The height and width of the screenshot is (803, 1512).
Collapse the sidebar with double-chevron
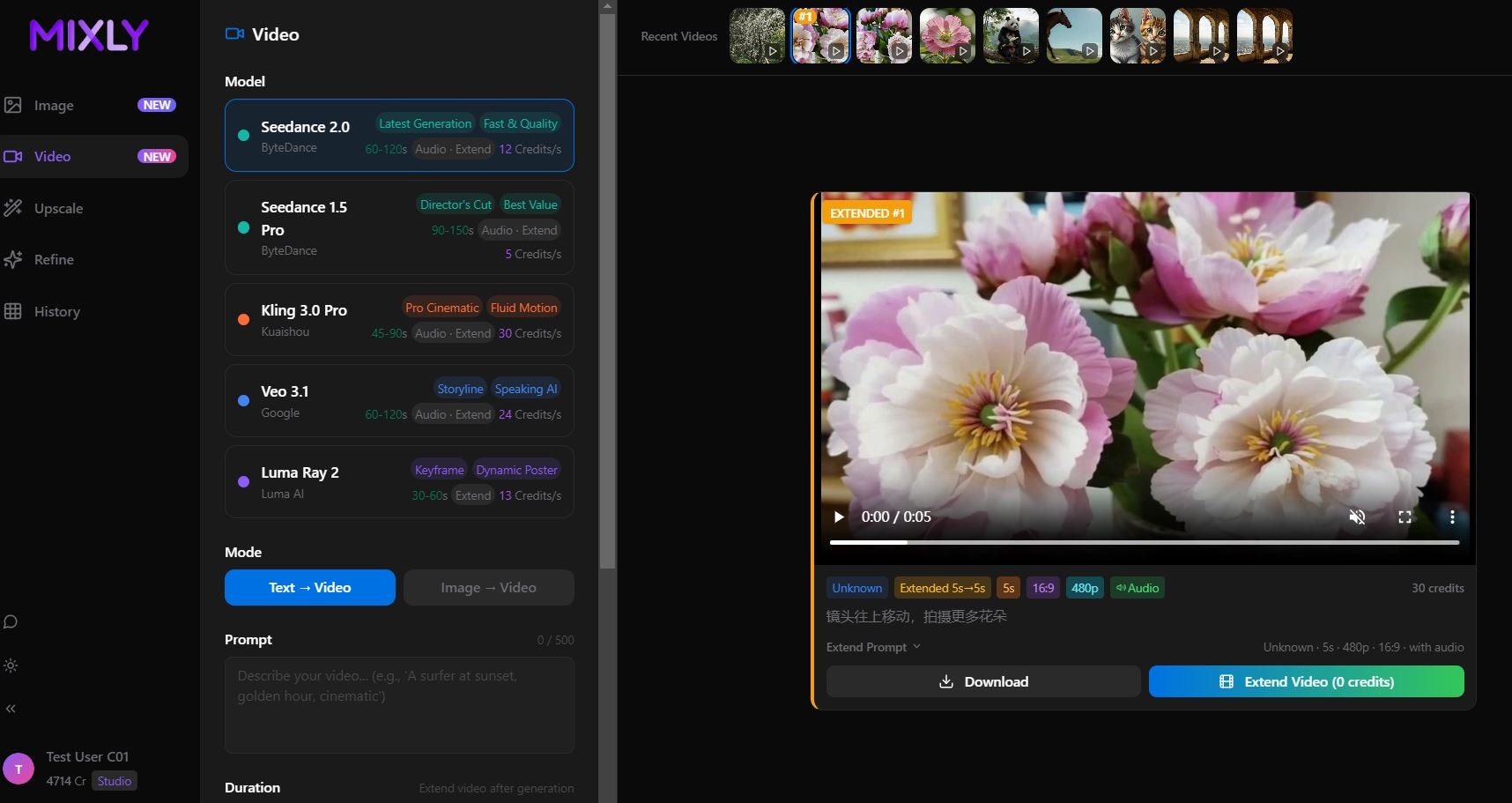click(11, 708)
